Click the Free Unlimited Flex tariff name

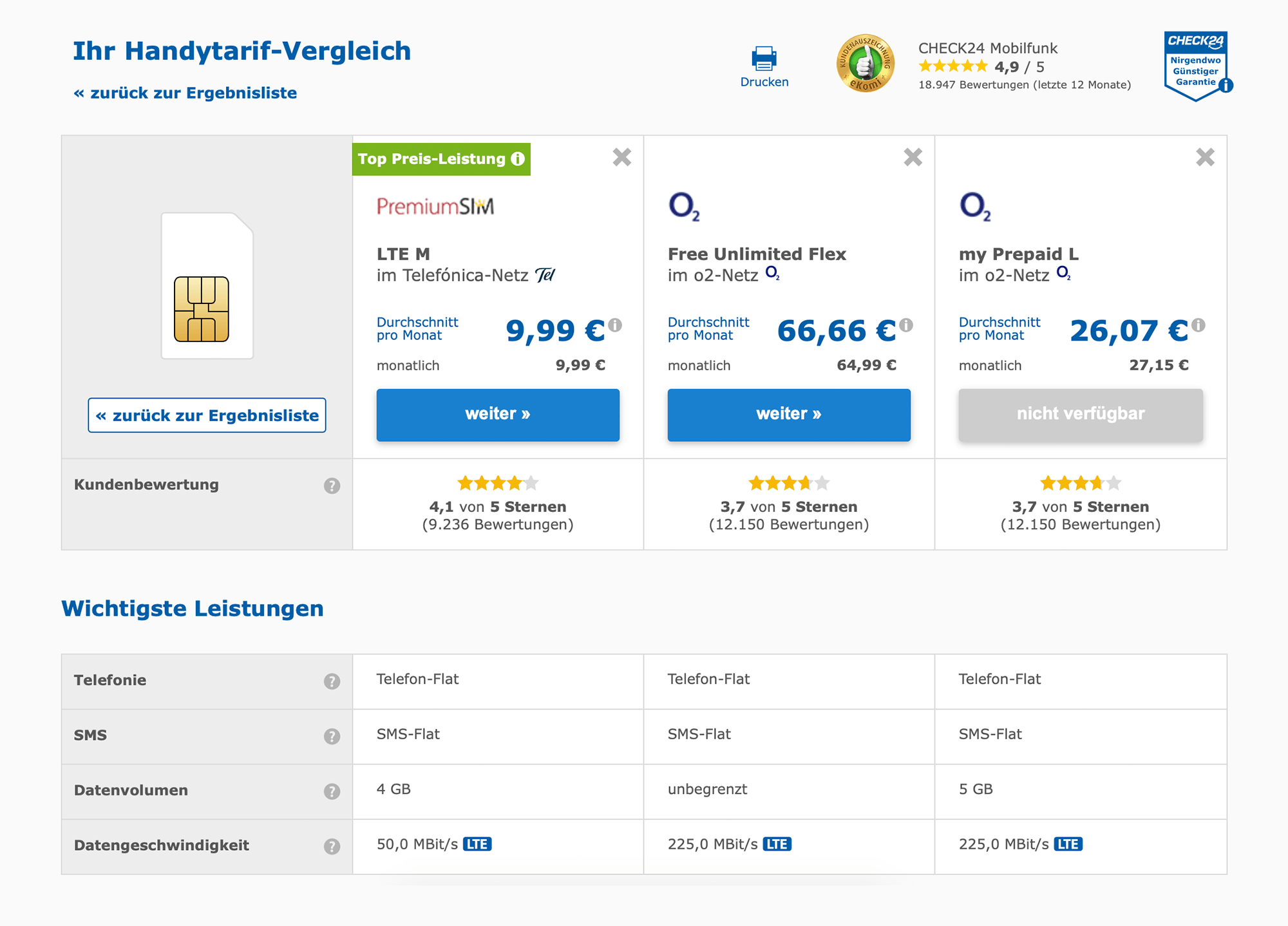(757, 254)
